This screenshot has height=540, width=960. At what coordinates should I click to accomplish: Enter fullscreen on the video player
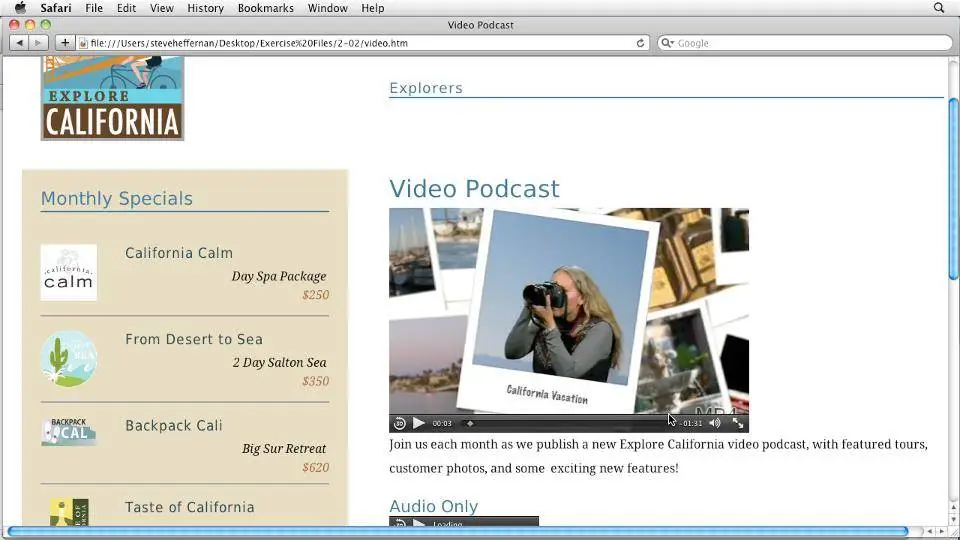pyautogui.click(x=738, y=423)
